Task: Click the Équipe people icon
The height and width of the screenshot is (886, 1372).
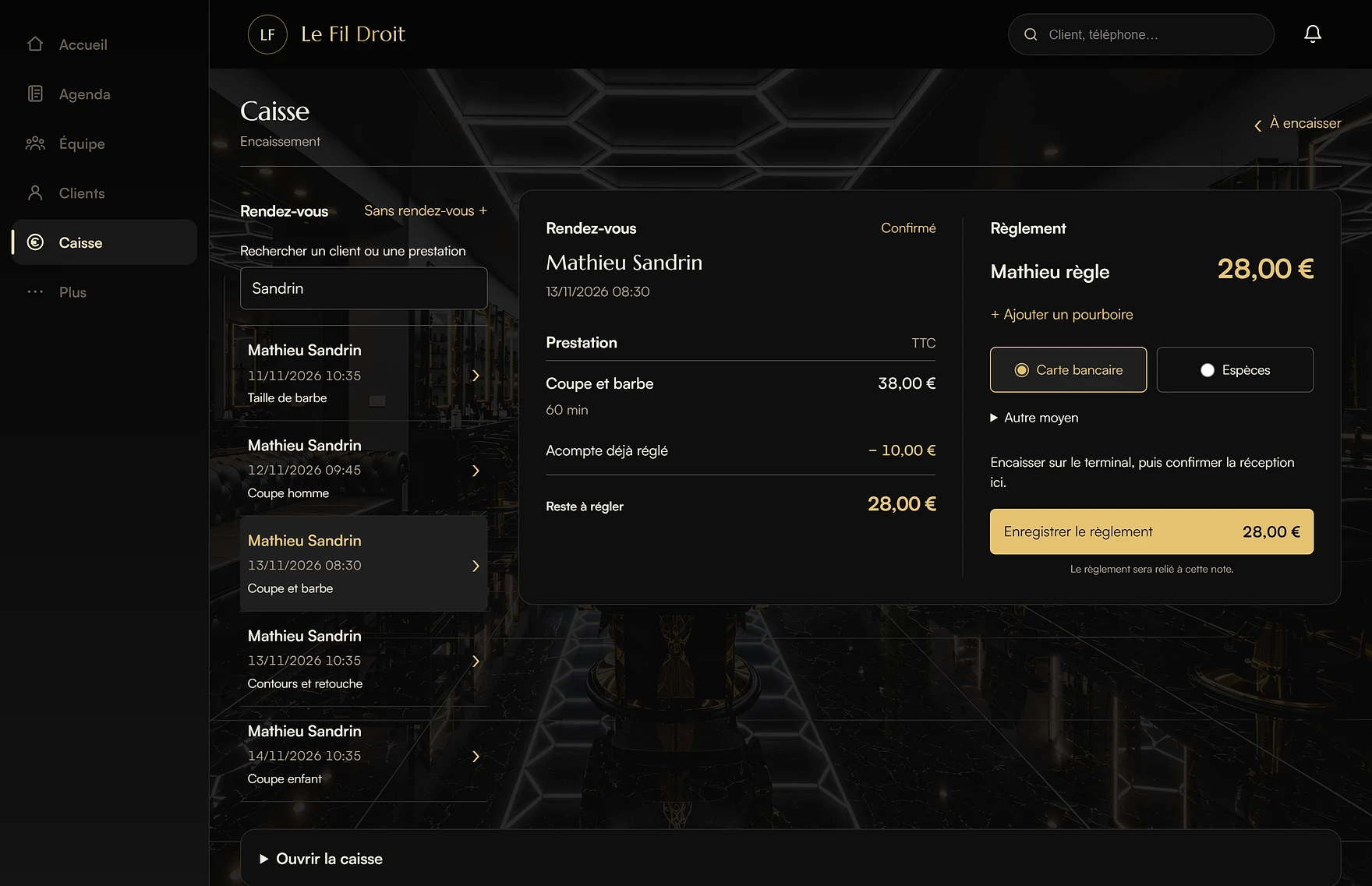Action: click(35, 143)
